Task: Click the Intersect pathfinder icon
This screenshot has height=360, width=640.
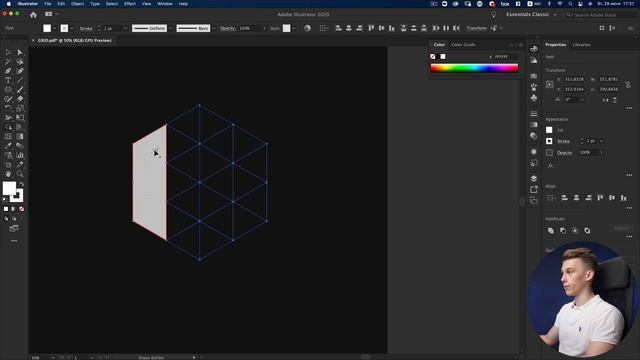Action: 575,231
